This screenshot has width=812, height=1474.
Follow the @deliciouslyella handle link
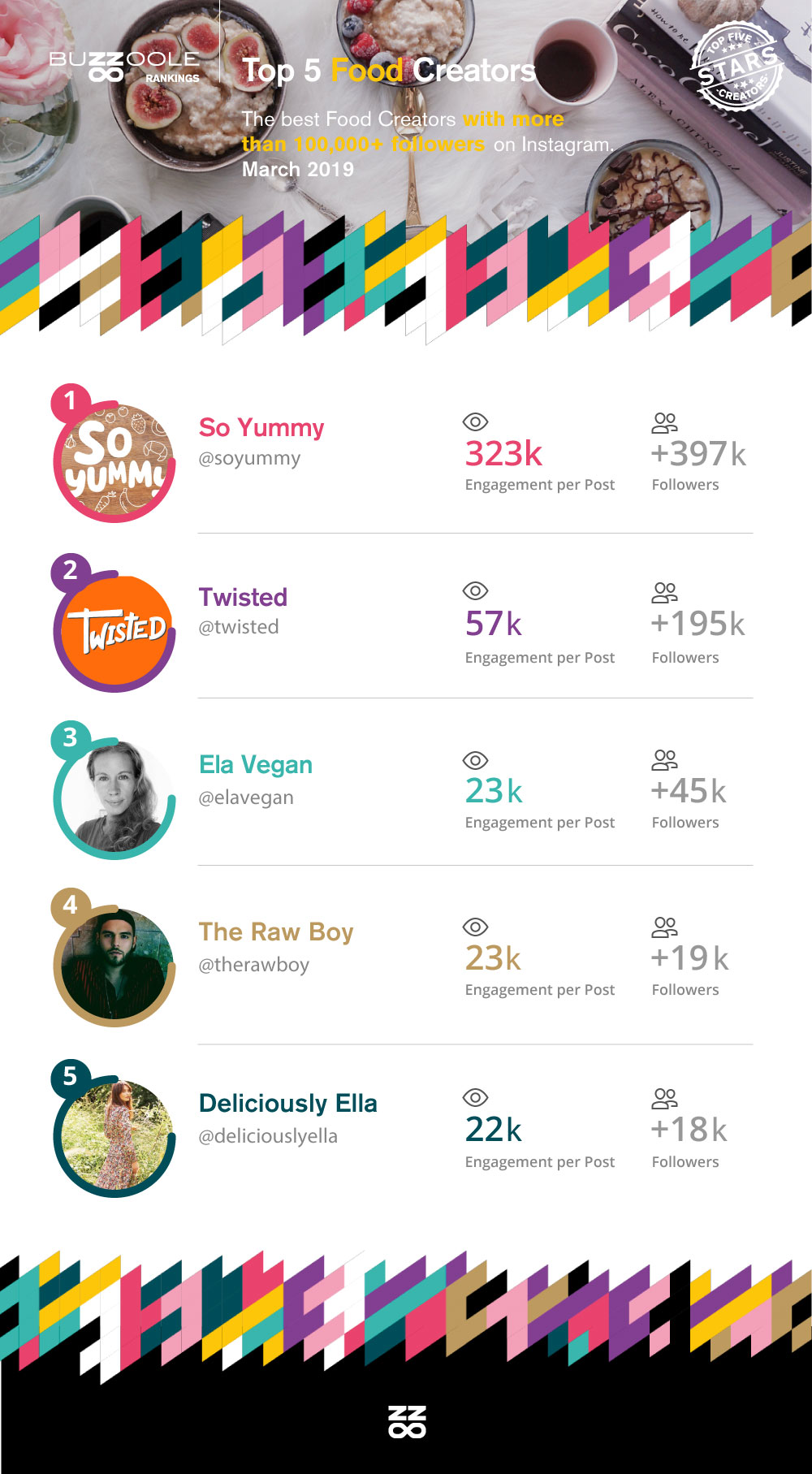pos(268,1136)
